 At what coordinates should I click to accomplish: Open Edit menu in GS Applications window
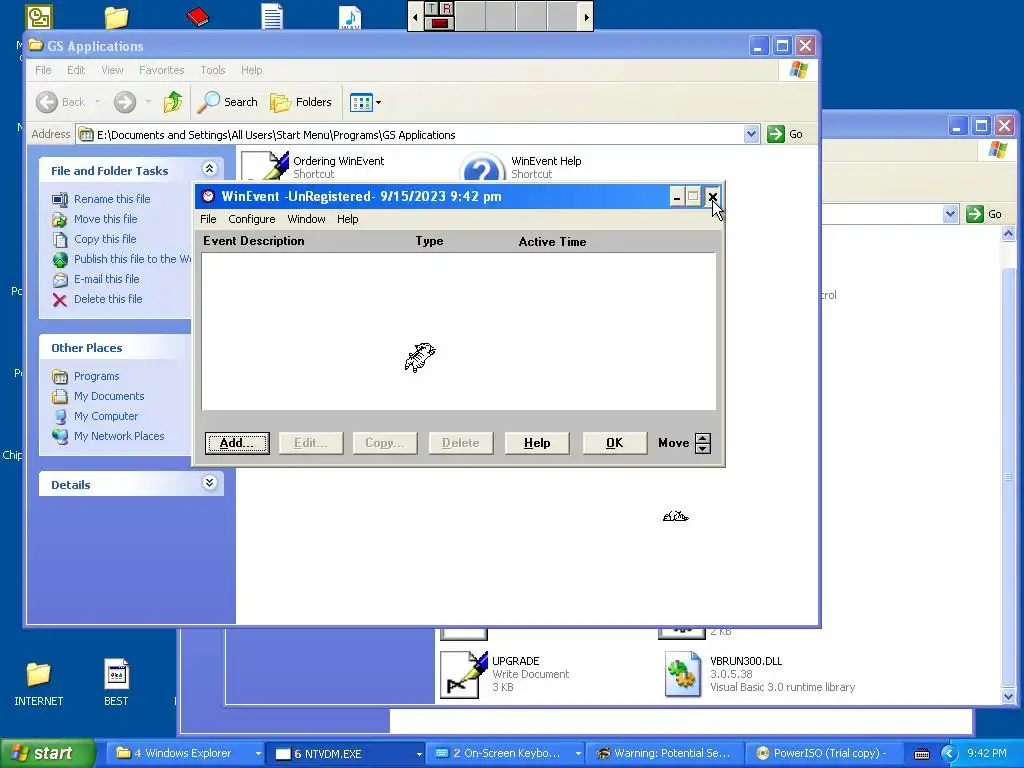(76, 70)
